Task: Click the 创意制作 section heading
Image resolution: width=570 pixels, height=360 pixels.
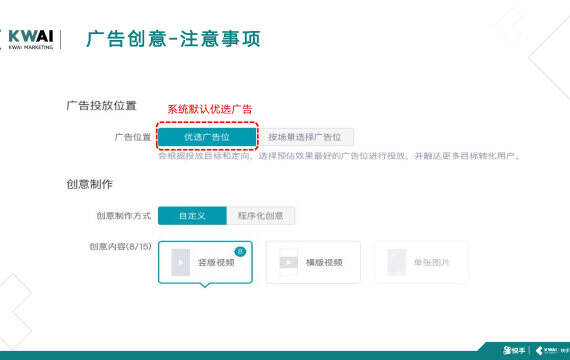Action: [89, 184]
